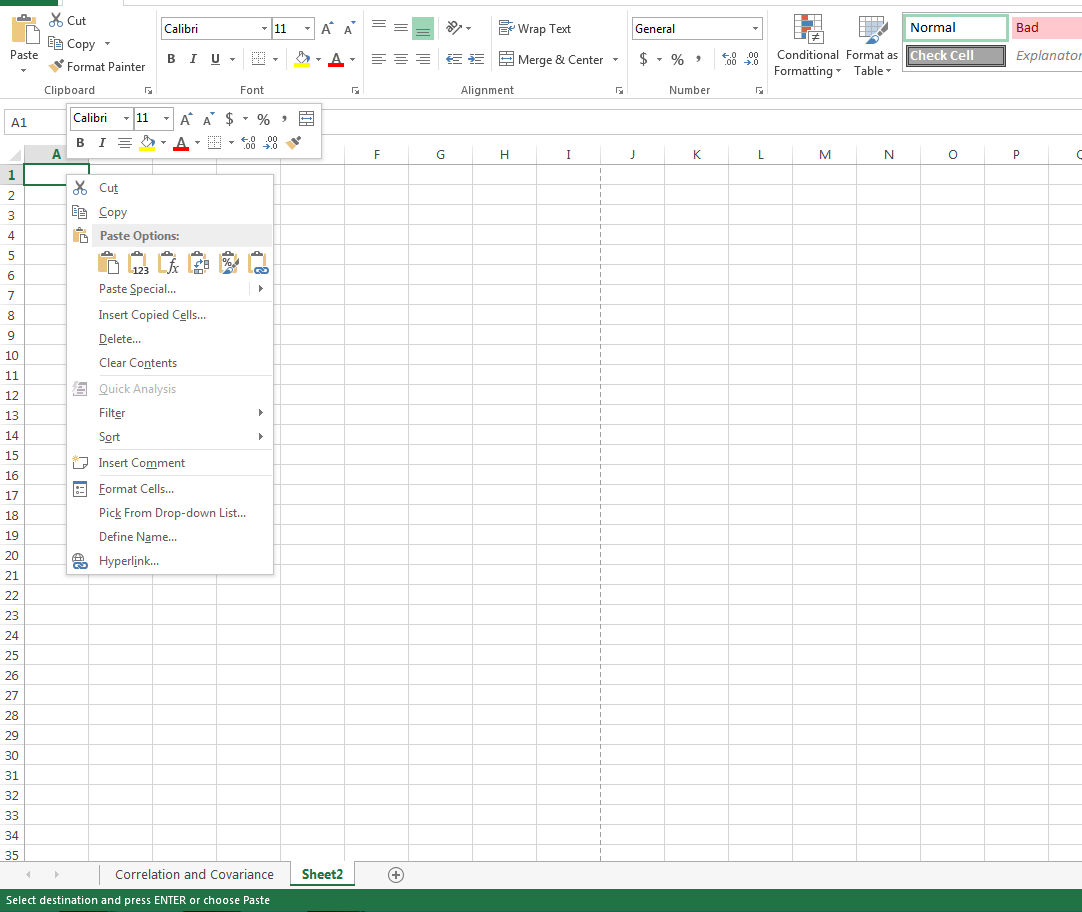Click the ribbon Cut scissors icon
Screen dimensions: 1082x912
coord(56,20)
